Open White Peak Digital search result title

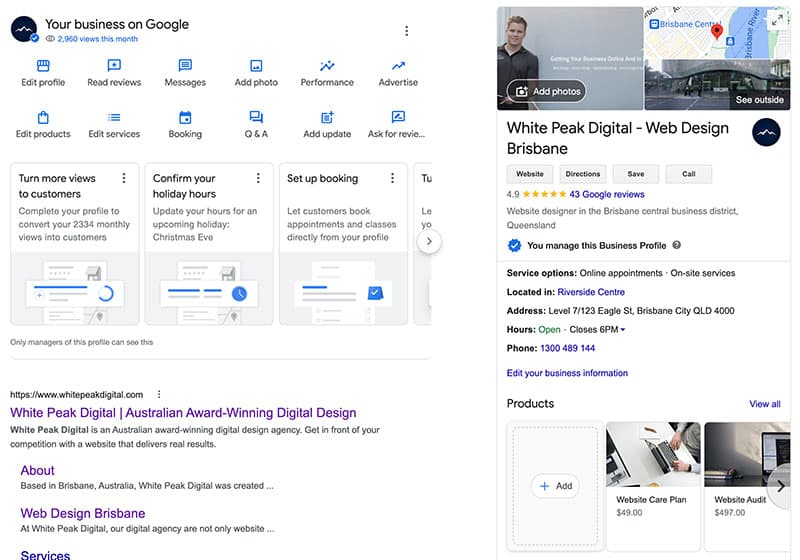point(183,413)
